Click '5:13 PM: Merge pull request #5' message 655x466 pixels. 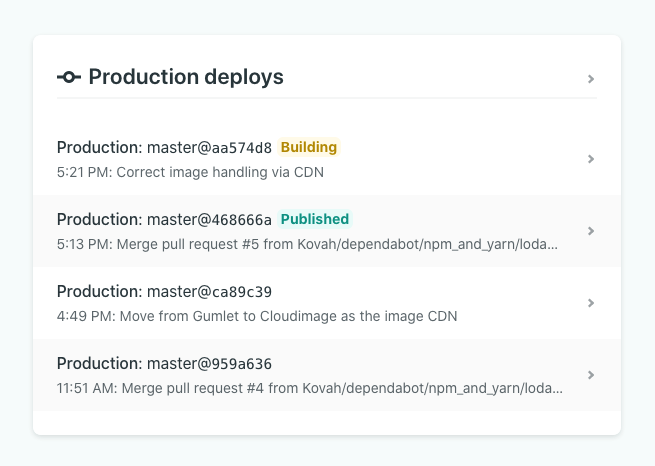point(307,244)
